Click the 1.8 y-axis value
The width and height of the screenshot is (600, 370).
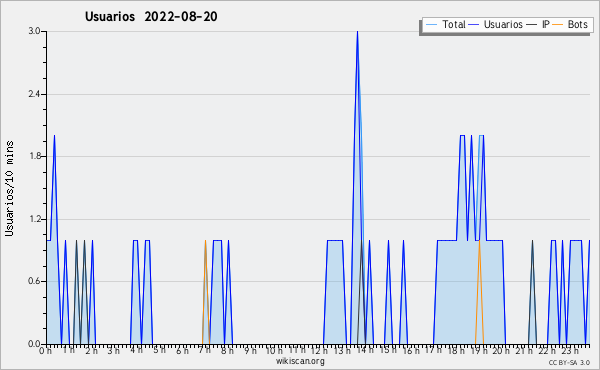(x=34, y=156)
